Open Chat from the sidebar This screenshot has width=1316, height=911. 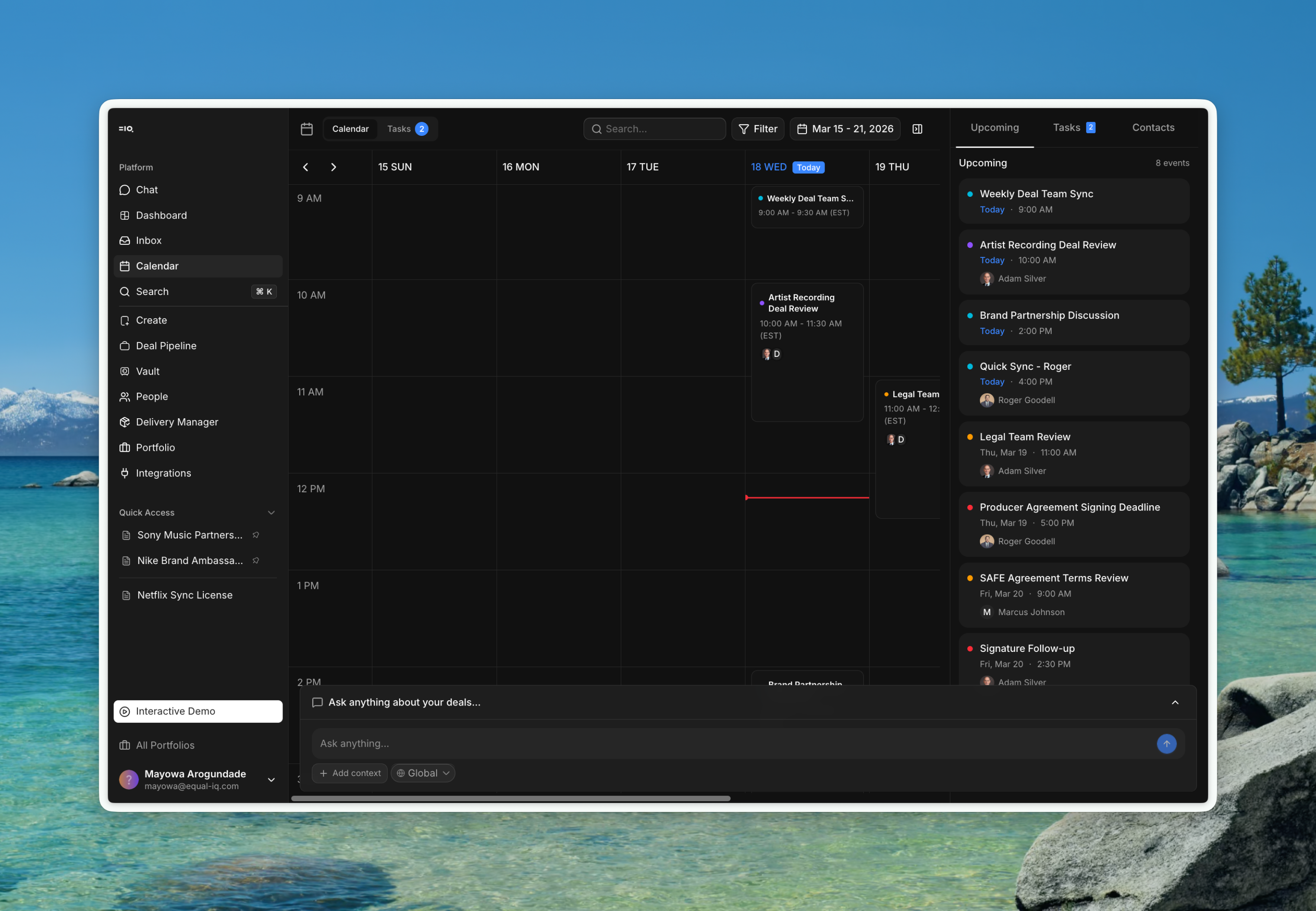tap(147, 190)
